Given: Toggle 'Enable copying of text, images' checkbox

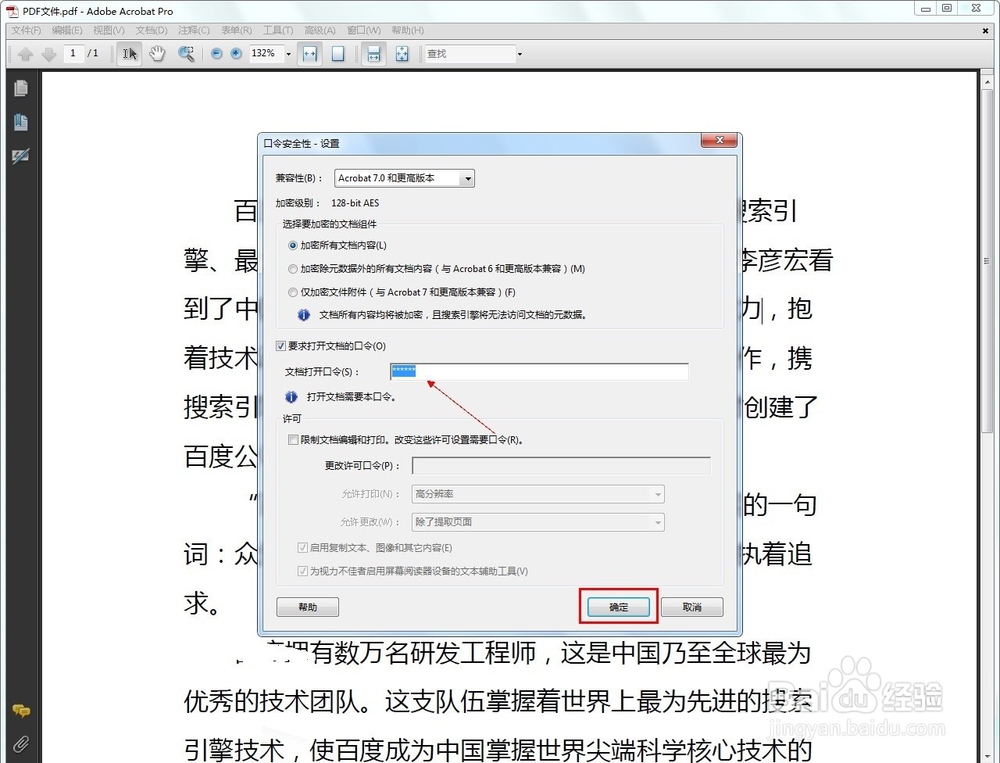Looking at the screenshot, I should pyautogui.click(x=302, y=547).
